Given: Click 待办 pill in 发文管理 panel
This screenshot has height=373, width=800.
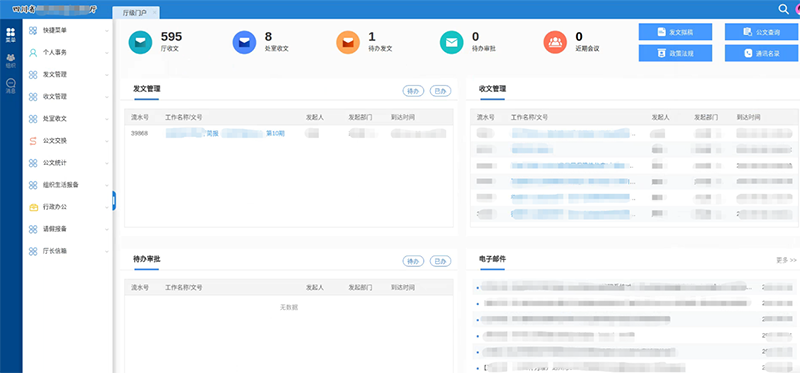Looking at the screenshot, I should 413,91.
